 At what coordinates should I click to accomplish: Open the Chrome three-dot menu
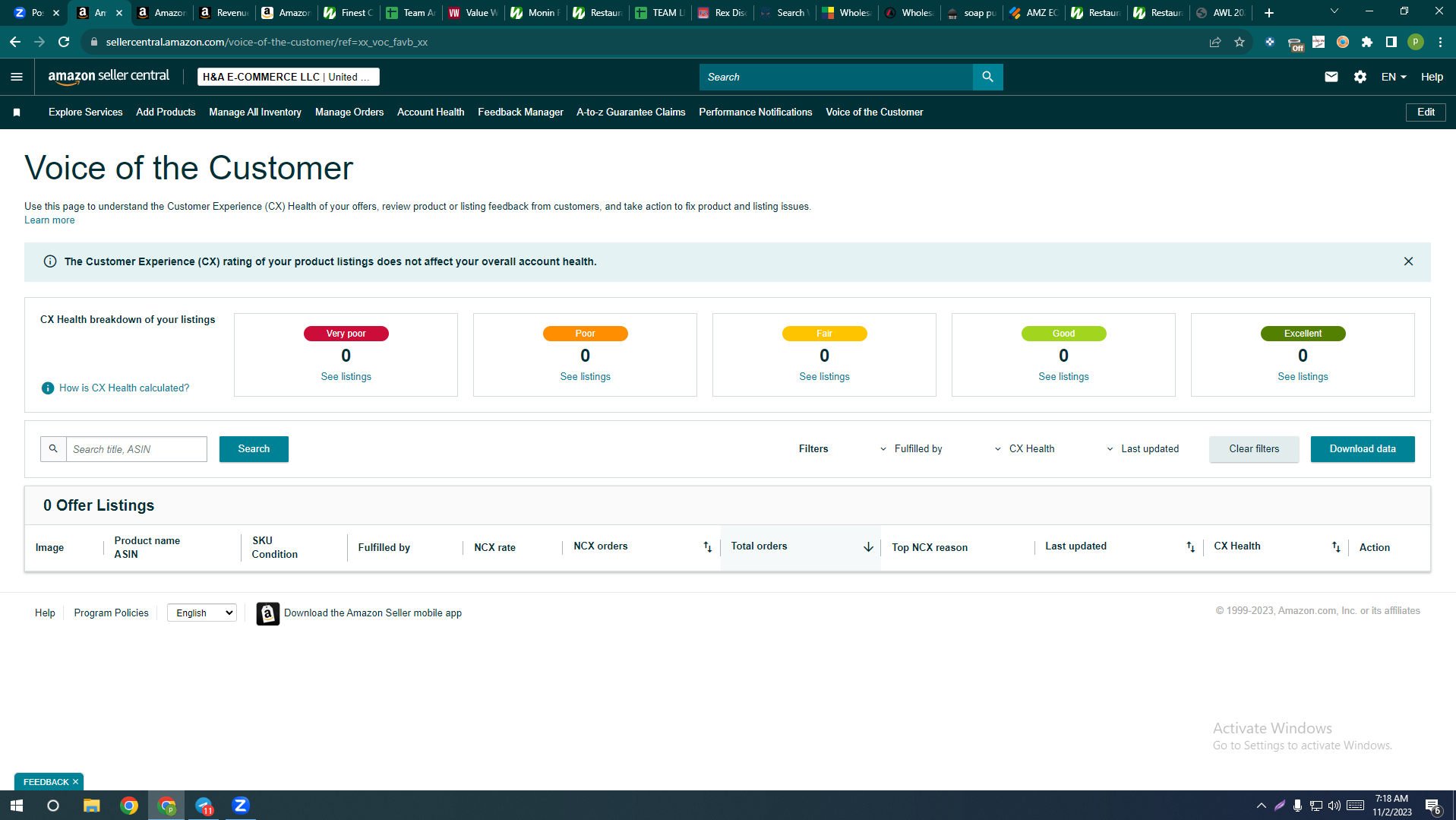tap(1440, 42)
